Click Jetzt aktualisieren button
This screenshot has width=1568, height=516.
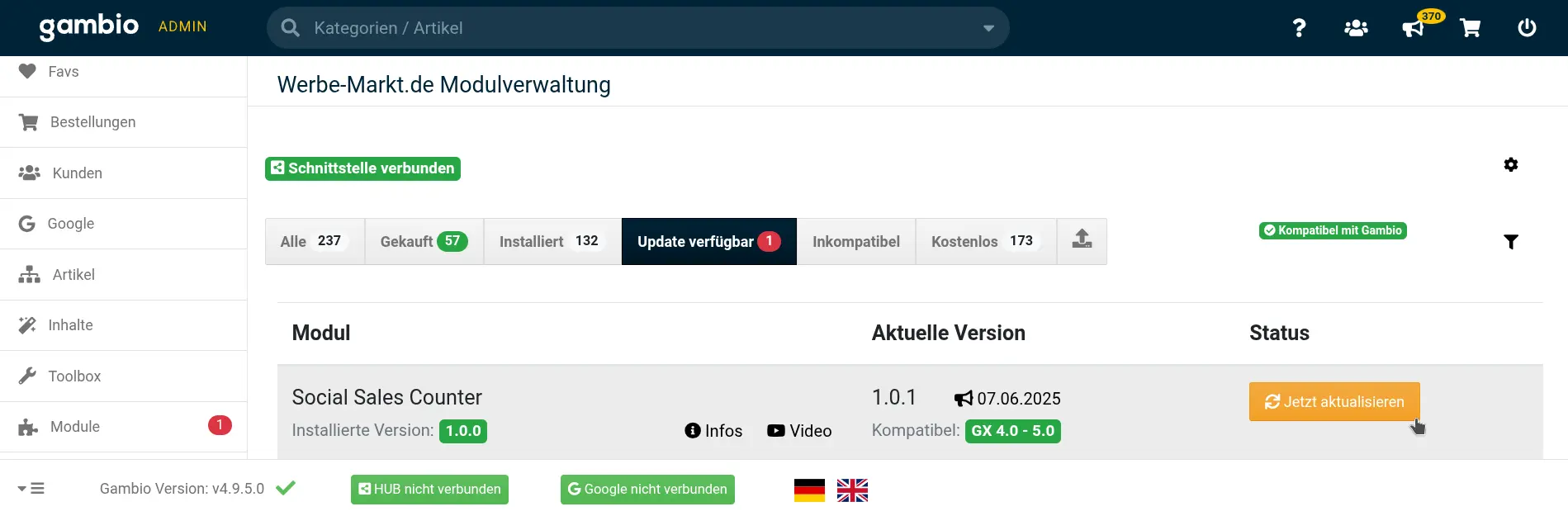coord(1334,401)
